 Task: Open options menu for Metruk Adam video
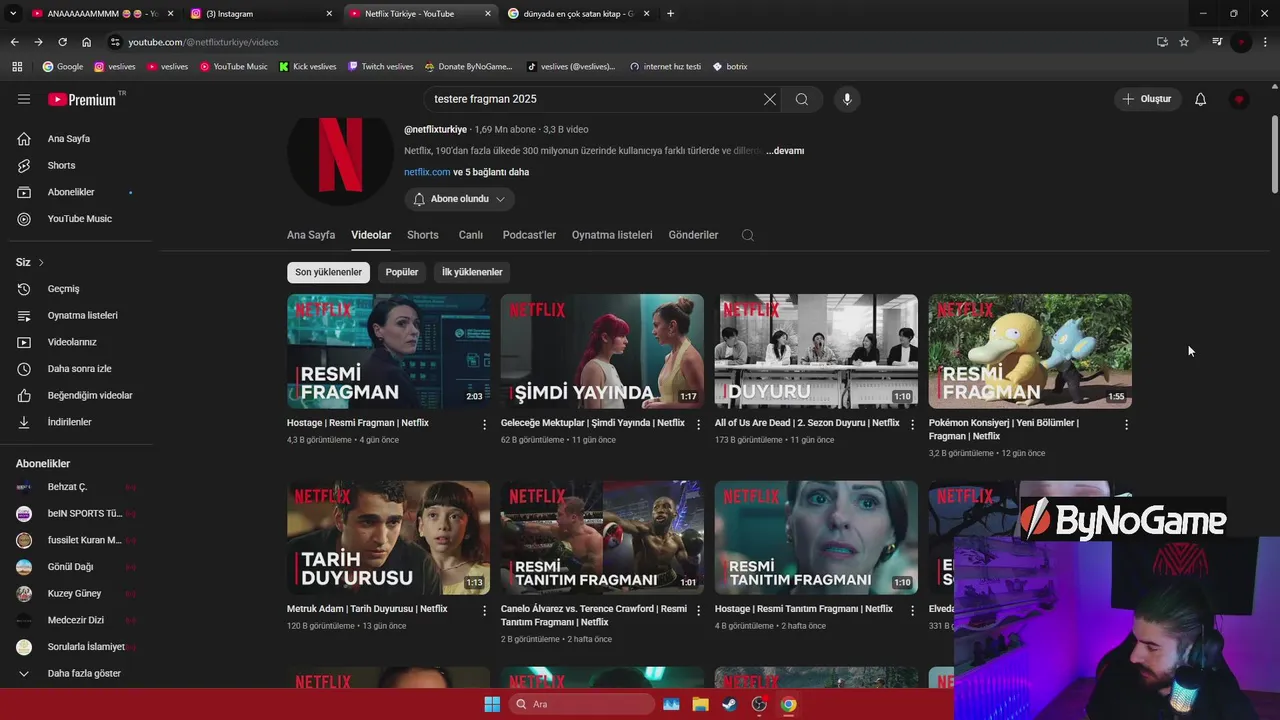point(485,611)
